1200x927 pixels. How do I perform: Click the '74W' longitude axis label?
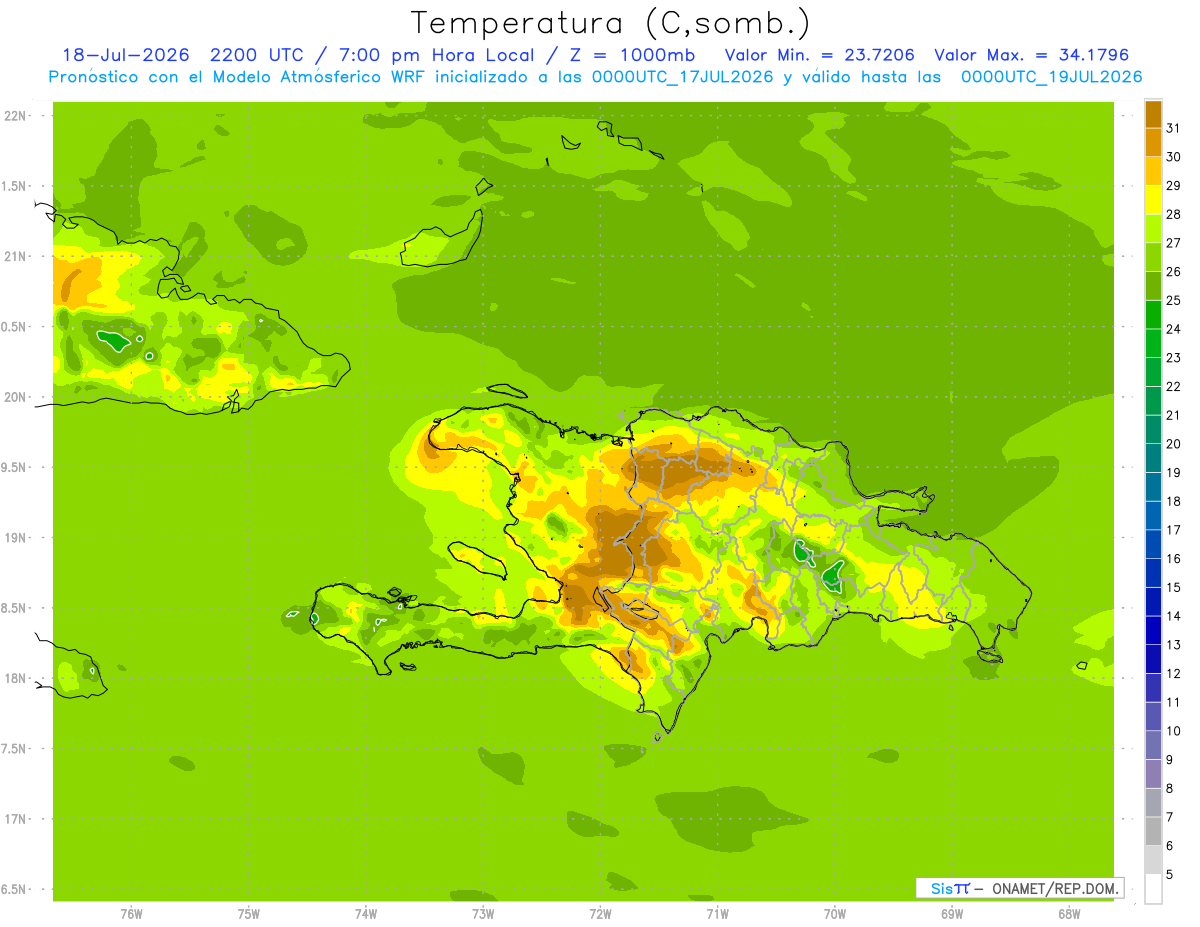(366, 913)
